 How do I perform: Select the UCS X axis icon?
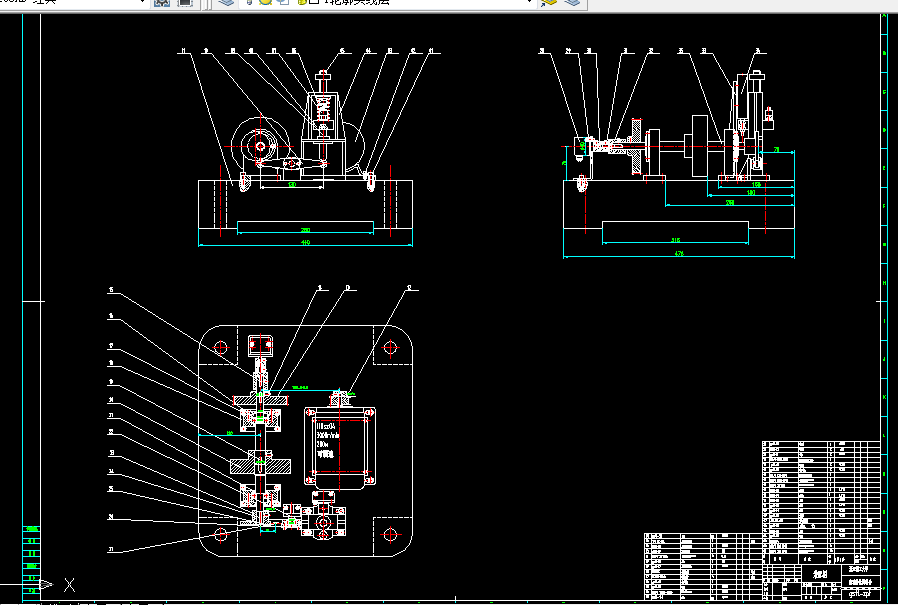click(x=69, y=585)
